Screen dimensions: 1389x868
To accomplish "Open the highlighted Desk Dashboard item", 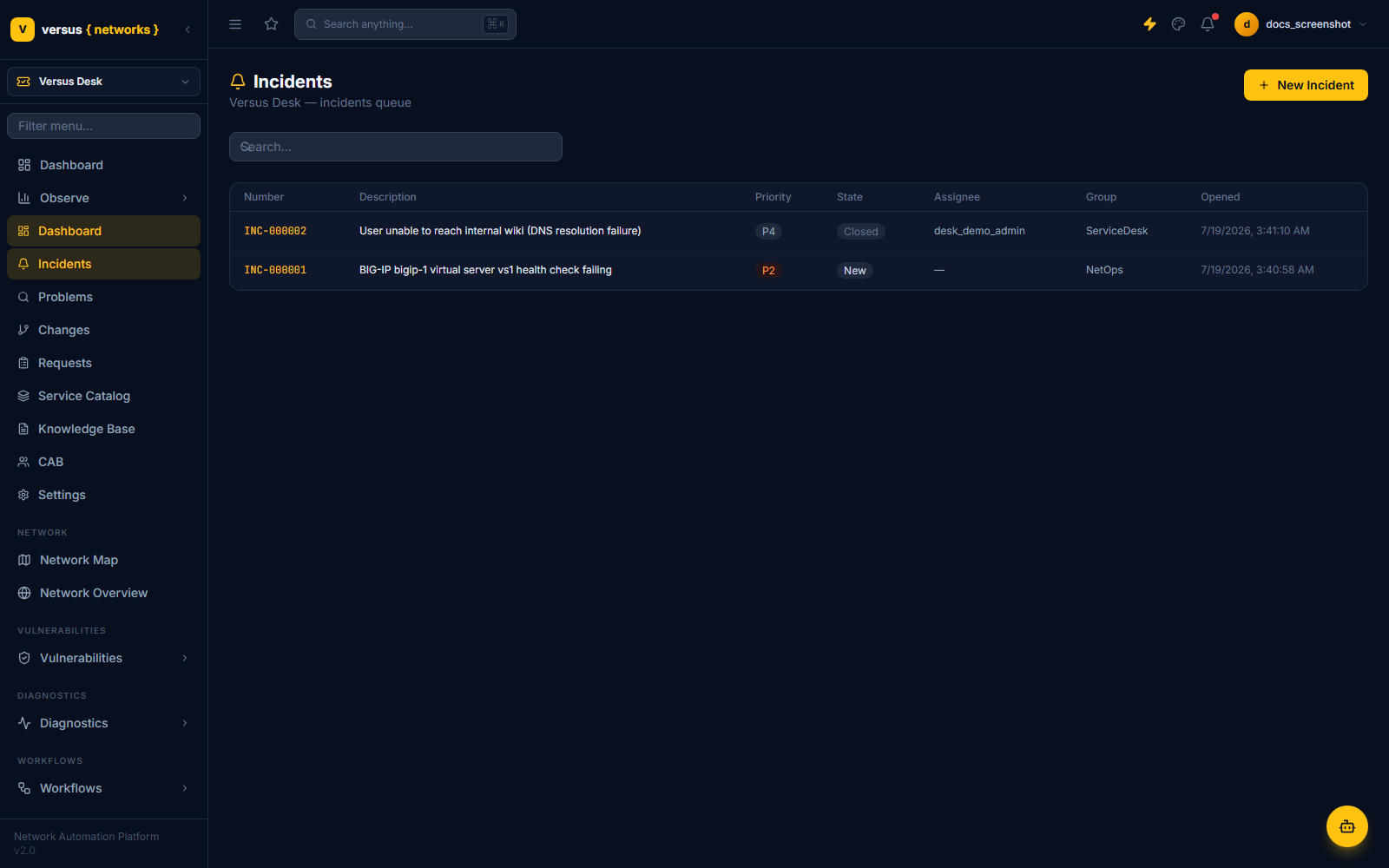I will (103, 231).
